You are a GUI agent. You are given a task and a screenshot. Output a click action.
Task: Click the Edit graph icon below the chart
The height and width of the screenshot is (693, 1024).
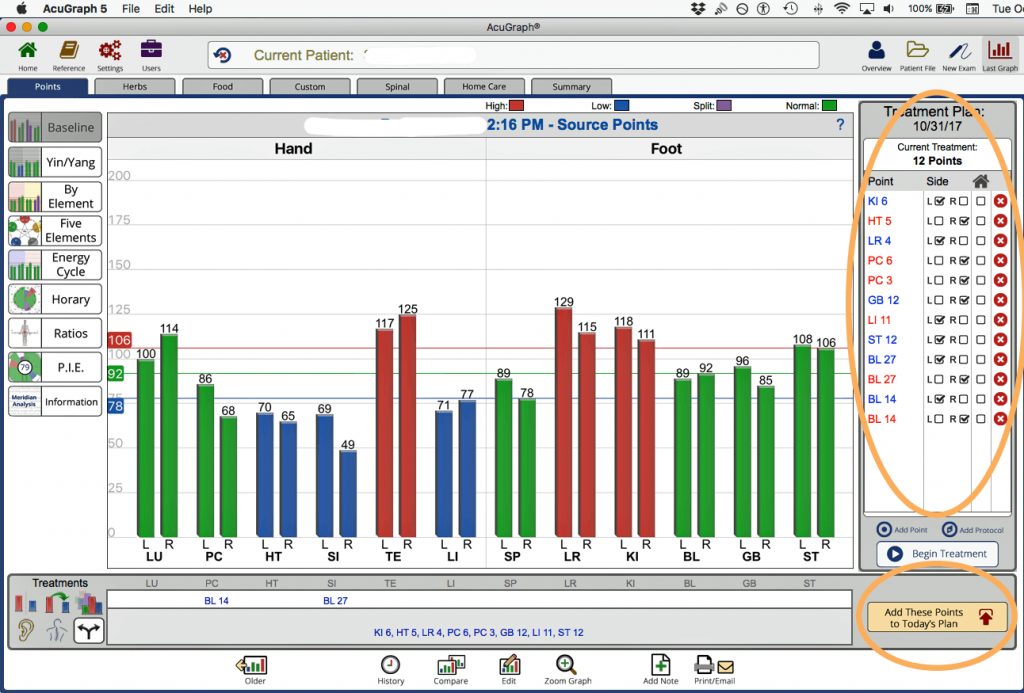click(x=509, y=670)
